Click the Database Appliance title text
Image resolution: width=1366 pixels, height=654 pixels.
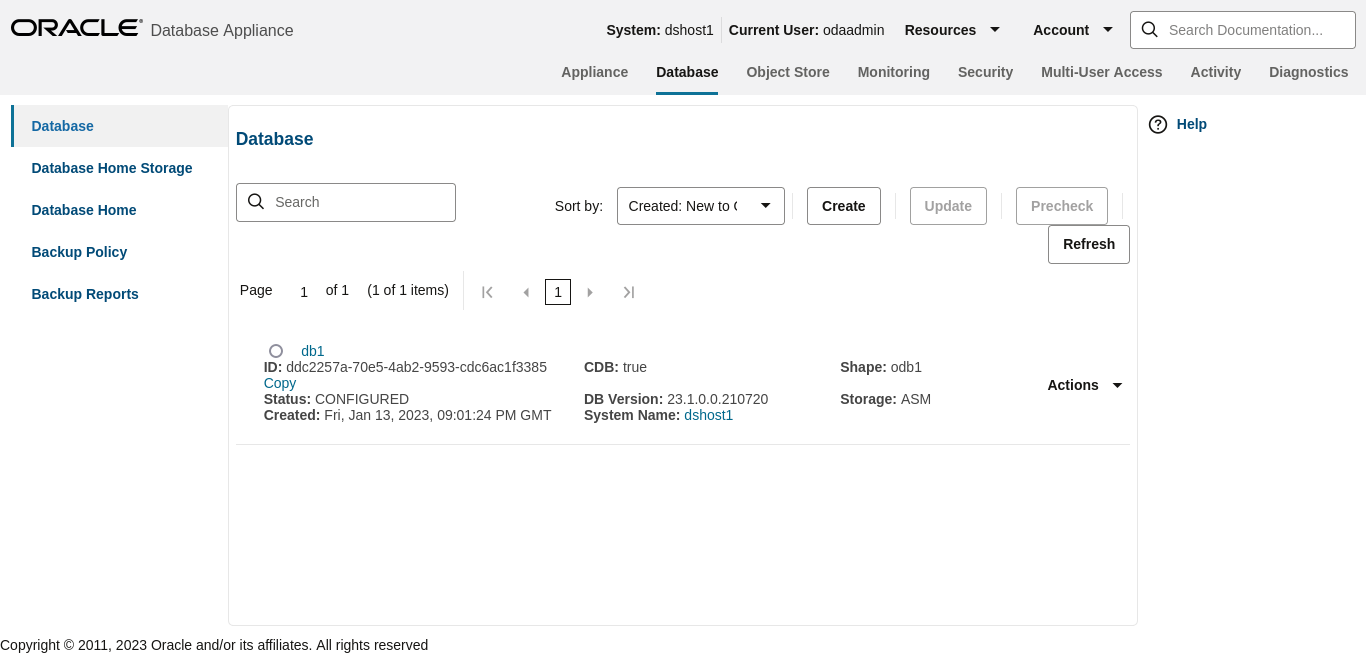[x=222, y=30]
